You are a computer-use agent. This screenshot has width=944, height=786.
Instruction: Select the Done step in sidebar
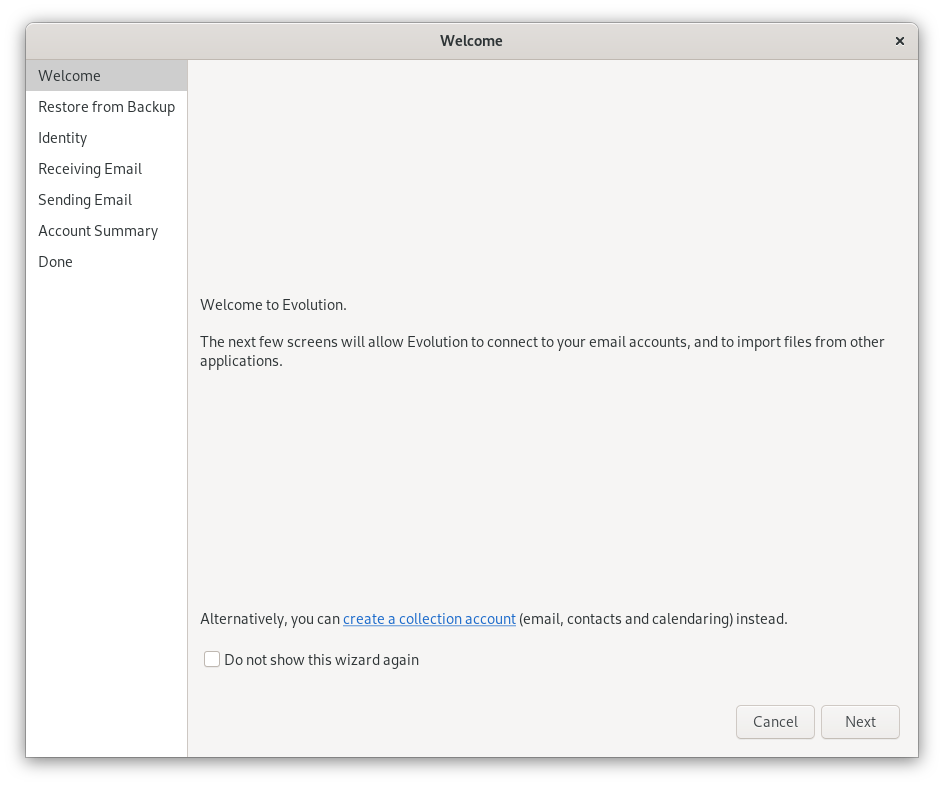56,262
